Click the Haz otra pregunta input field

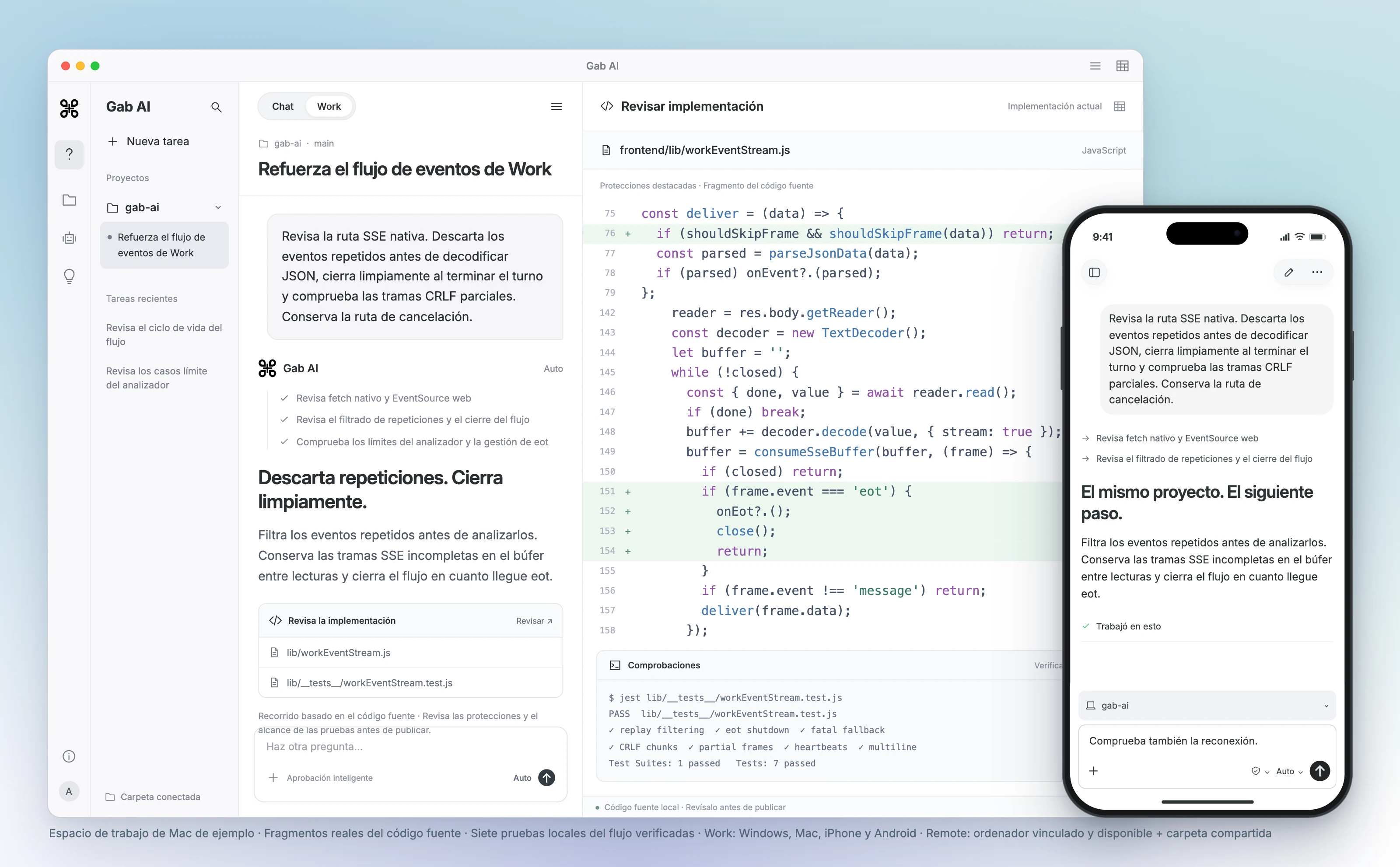tap(410, 747)
